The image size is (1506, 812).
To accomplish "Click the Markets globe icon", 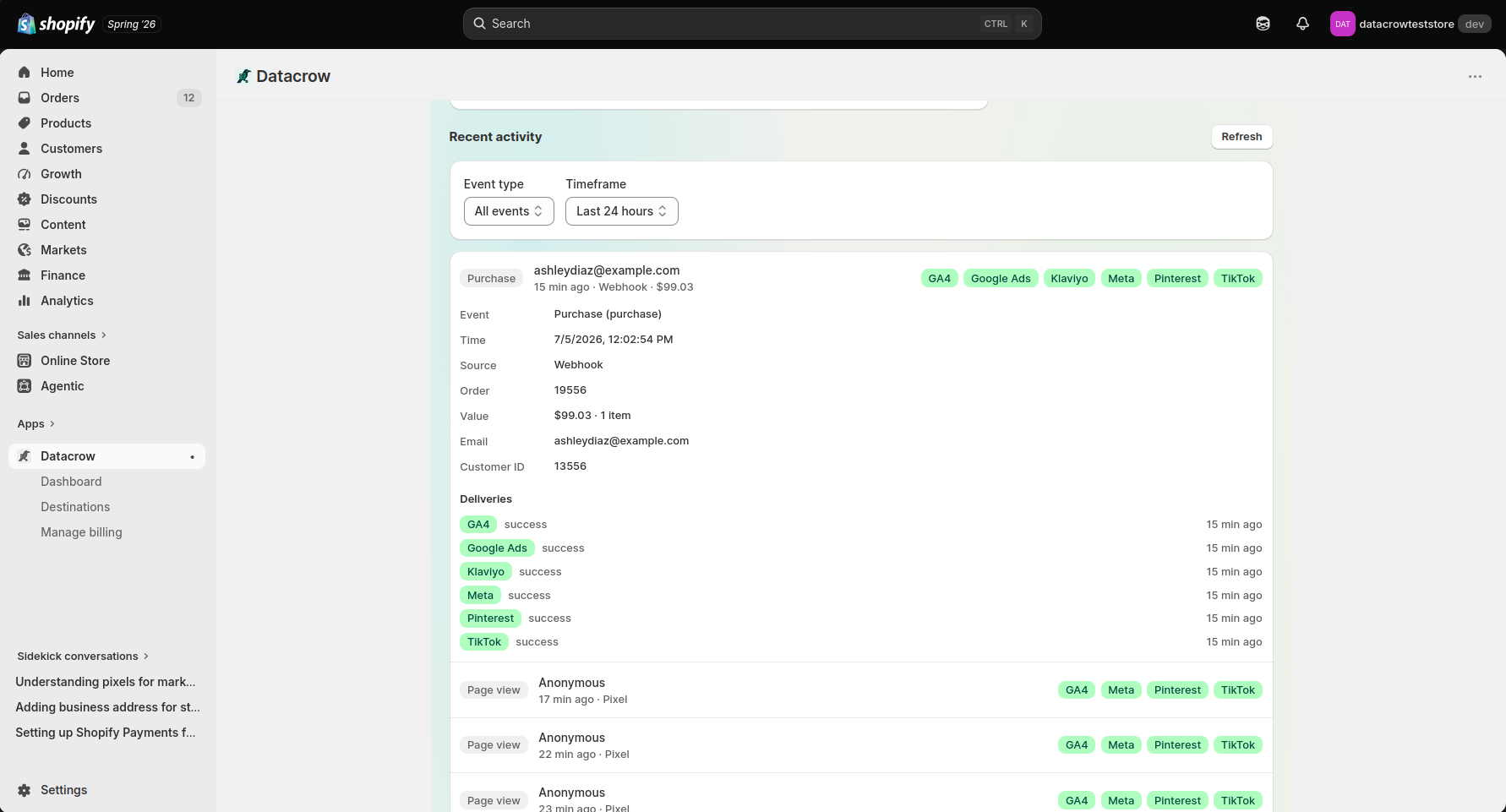I will pyautogui.click(x=25, y=250).
